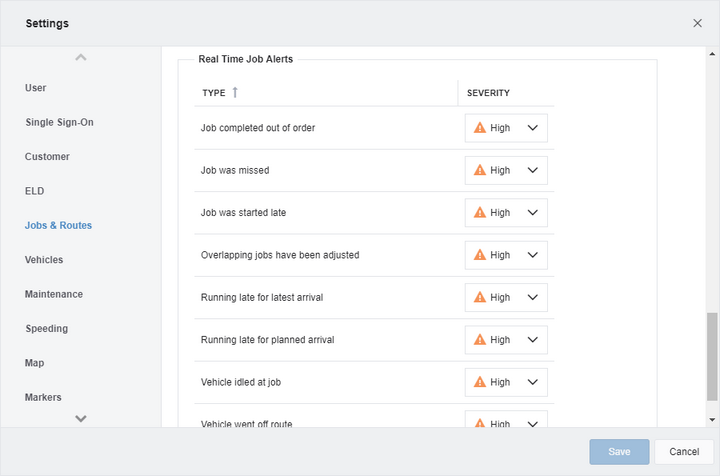Viewport: 720px width, 476px height.
Task: Click the warning icon for Job was missed
Action: tap(479, 170)
